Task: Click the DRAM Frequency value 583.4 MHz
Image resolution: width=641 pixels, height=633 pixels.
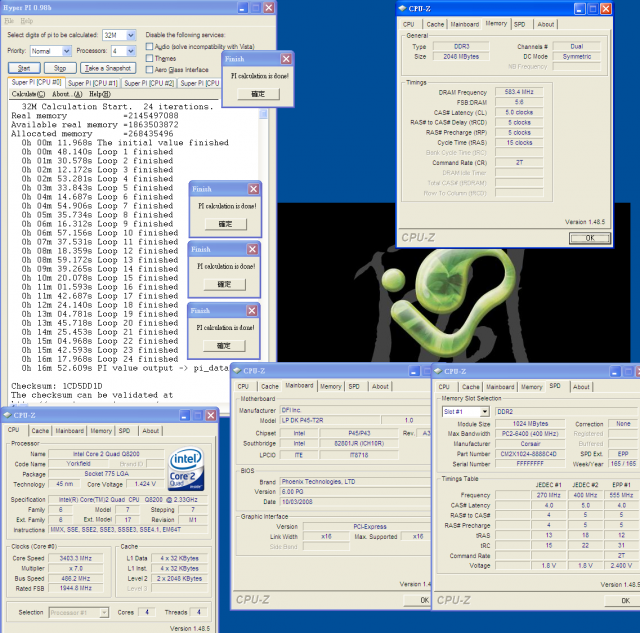Action: 519,92
